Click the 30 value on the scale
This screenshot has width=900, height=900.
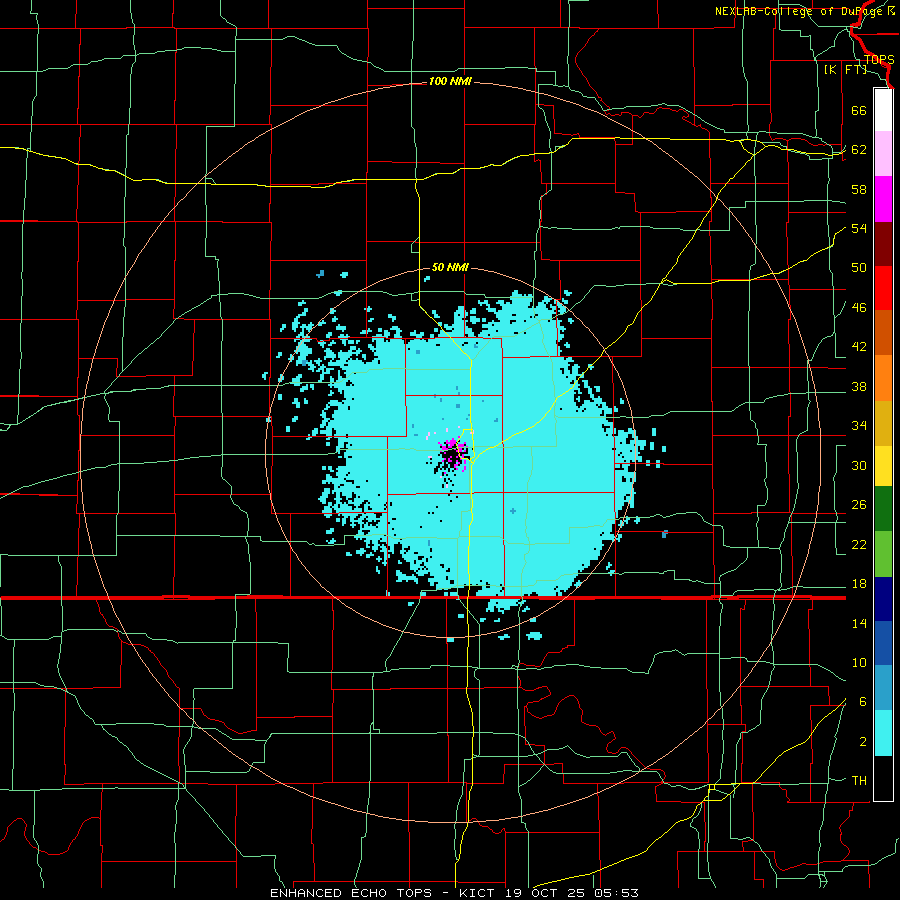point(859,465)
